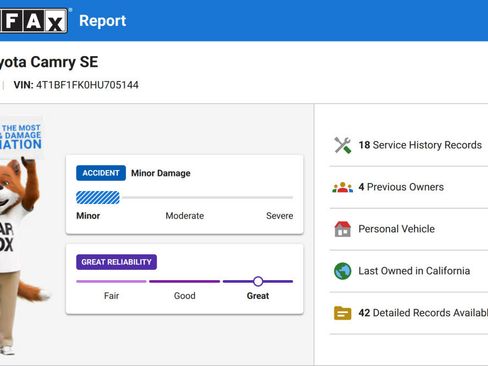This screenshot has height=366, width=488.
Task: Click the Good segment of reliability scale
Action: [x=184, y=281]
